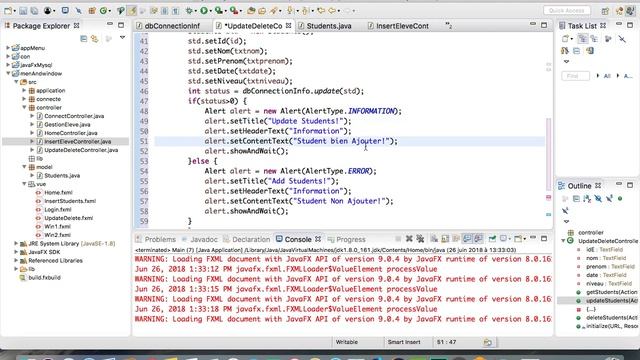Toggle Scheduled presentation in Task List

point(594,39)
